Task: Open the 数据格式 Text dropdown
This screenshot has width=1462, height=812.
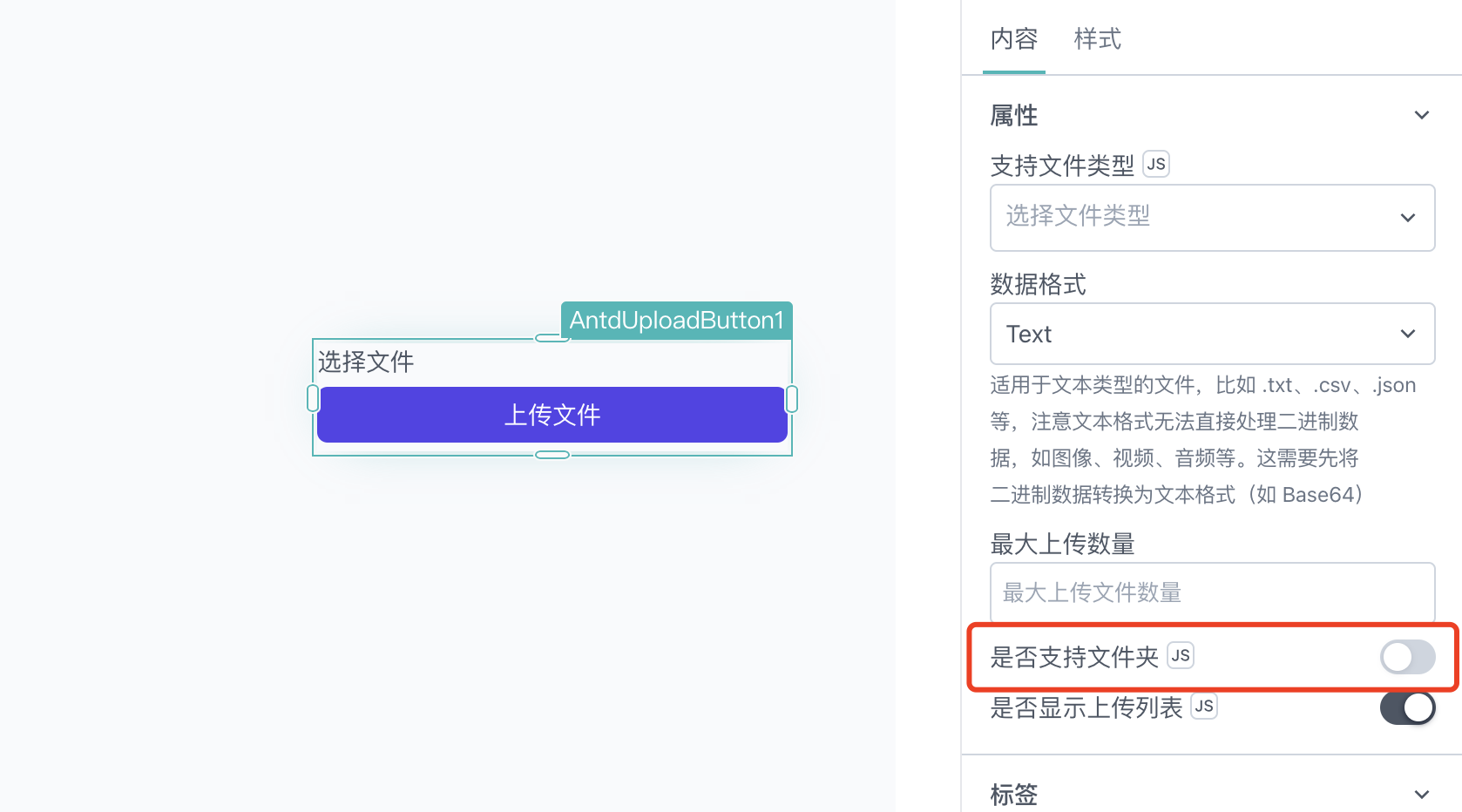Action: [x=1212, y=334]
